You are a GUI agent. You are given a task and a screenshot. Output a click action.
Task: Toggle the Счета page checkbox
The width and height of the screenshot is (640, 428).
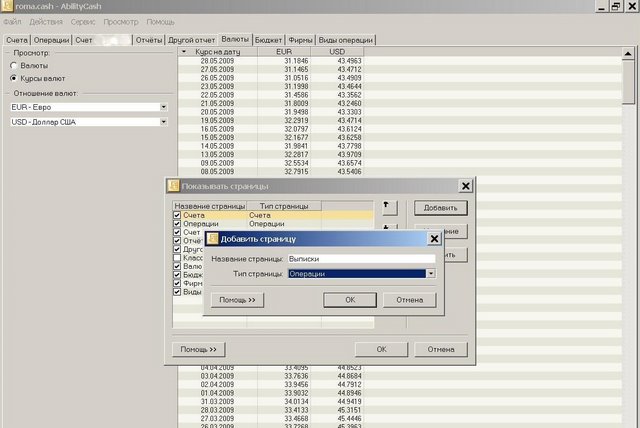pyautogui.click(x=178, y=215)
